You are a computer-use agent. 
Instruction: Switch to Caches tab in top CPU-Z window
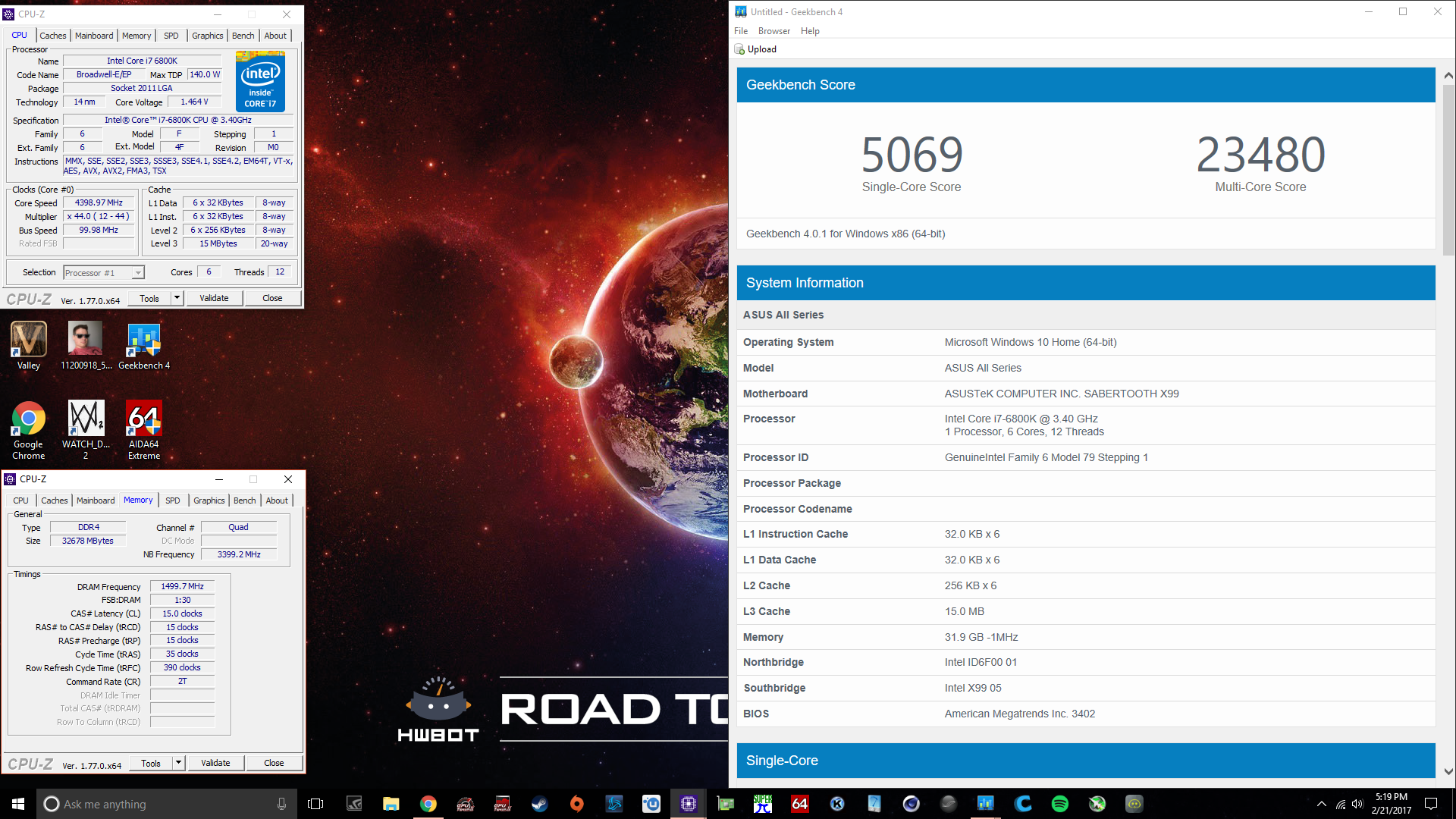coord(53,36)
